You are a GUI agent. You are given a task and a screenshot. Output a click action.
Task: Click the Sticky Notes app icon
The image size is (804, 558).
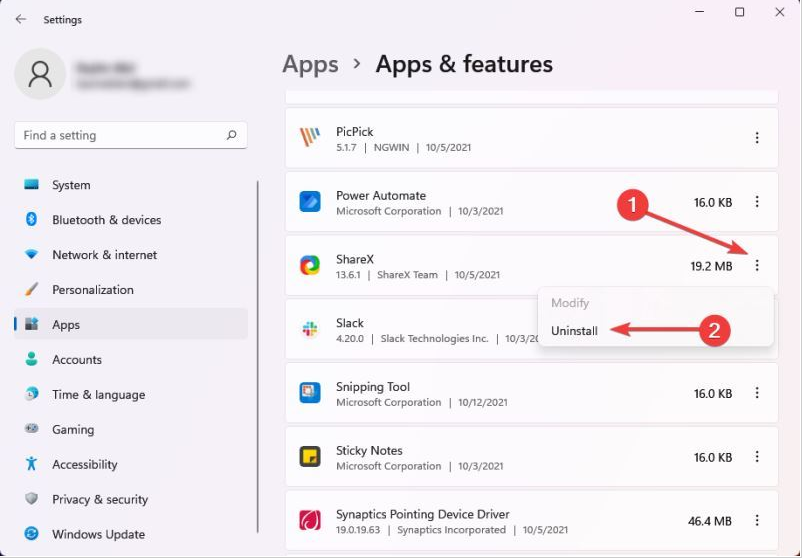tap(310, 457)
